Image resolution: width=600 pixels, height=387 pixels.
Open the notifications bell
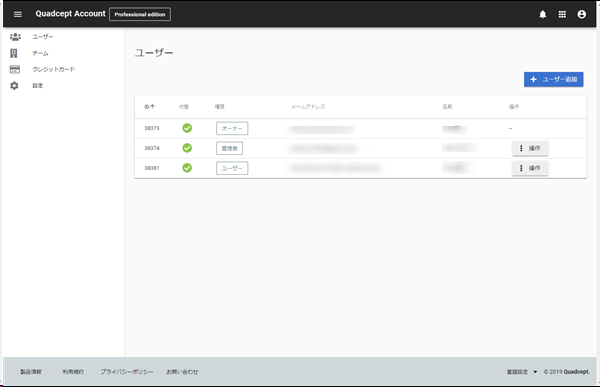[543, 15]
